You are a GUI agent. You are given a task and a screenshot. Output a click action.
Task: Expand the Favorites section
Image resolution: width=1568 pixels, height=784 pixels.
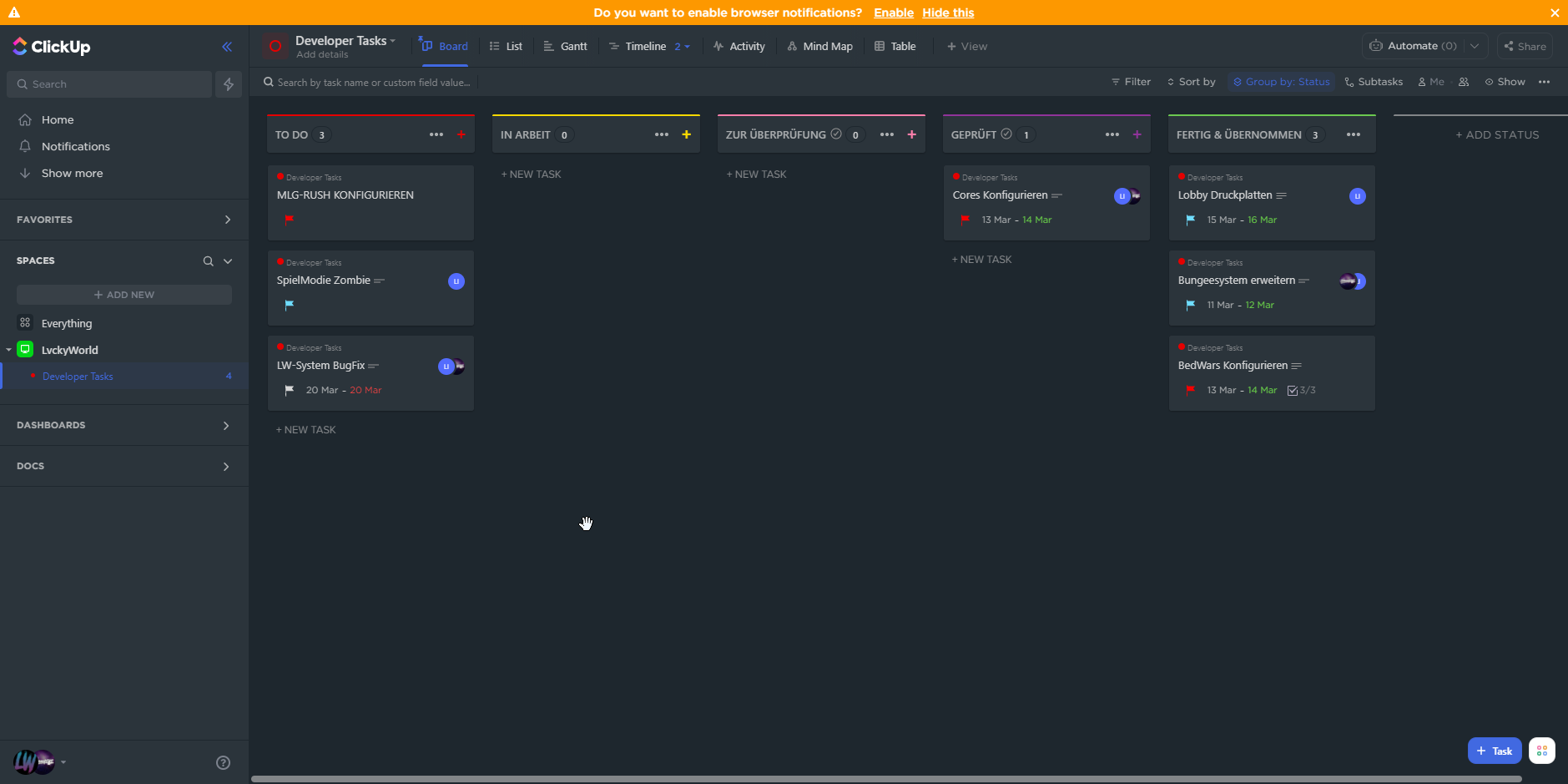(227, 220)
